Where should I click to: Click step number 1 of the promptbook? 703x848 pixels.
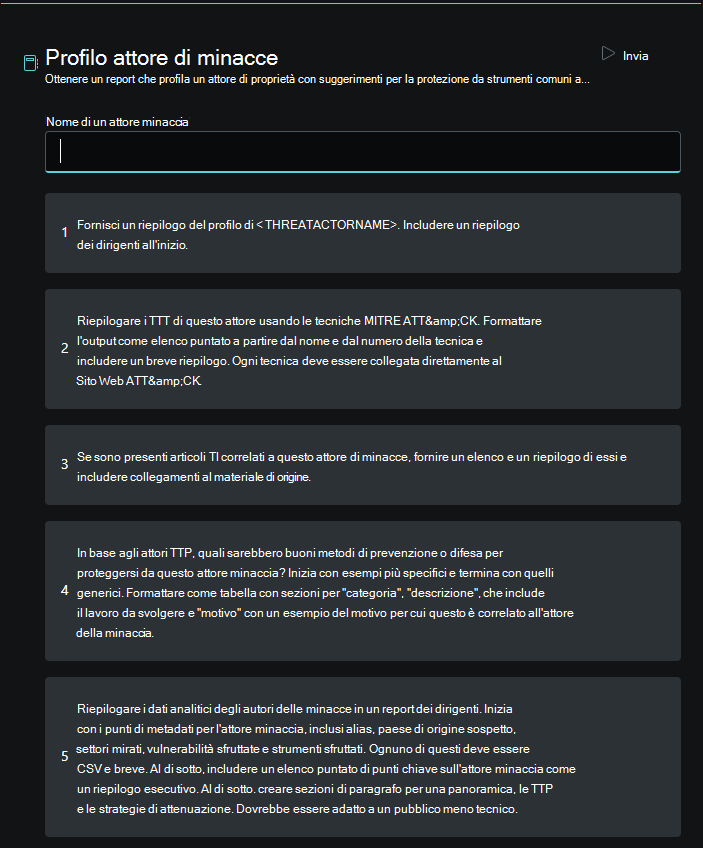(64, 233)
